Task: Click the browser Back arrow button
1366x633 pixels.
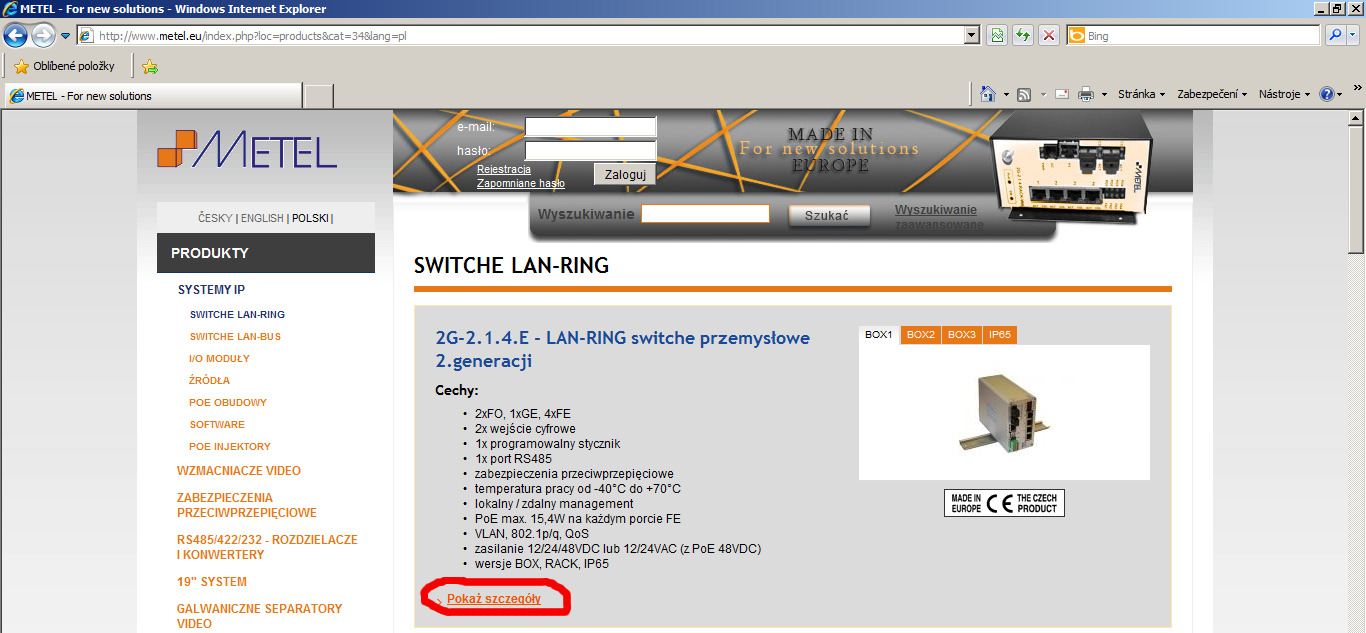Action: pyautogui.click(x=15, y=35)
